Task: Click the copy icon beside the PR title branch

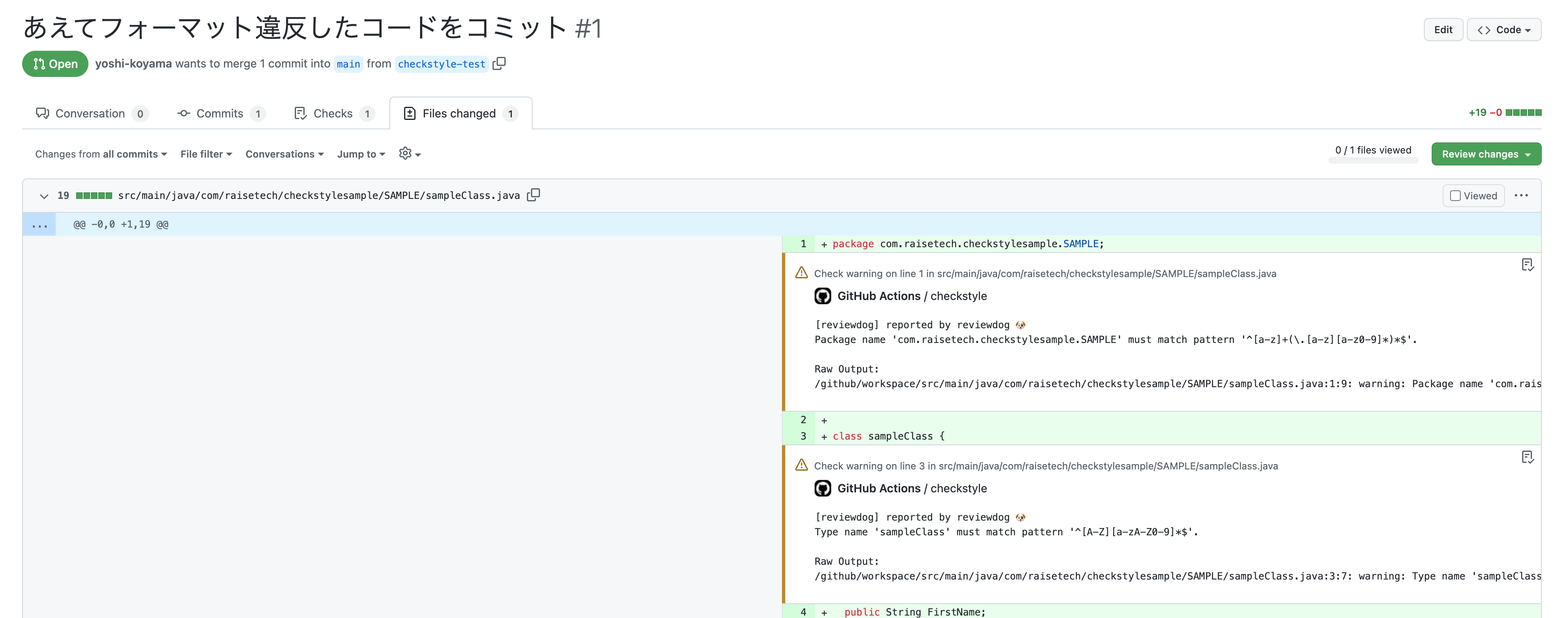Action: coord(499,63)
